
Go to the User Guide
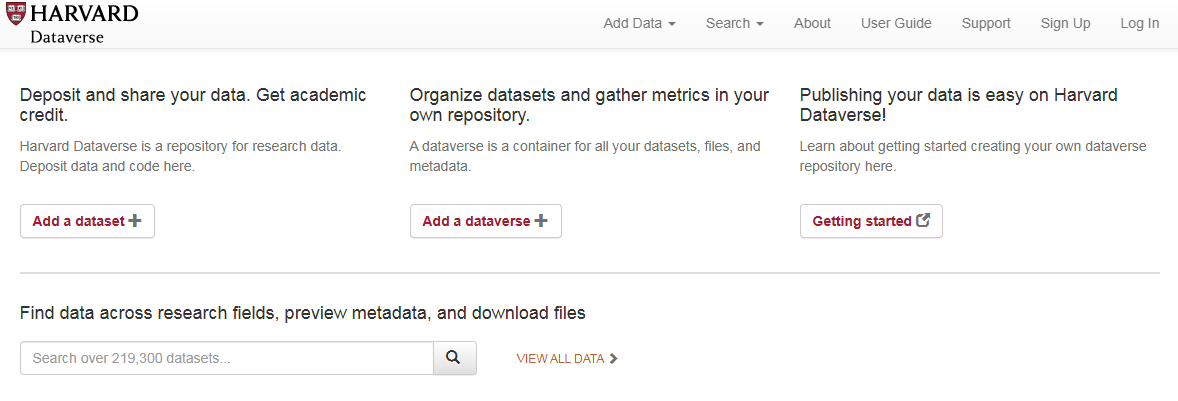point(896,23)
